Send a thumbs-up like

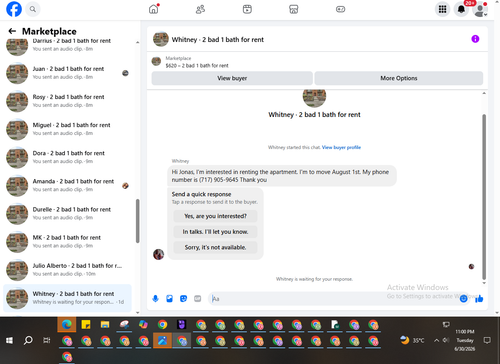coord(479,299)
